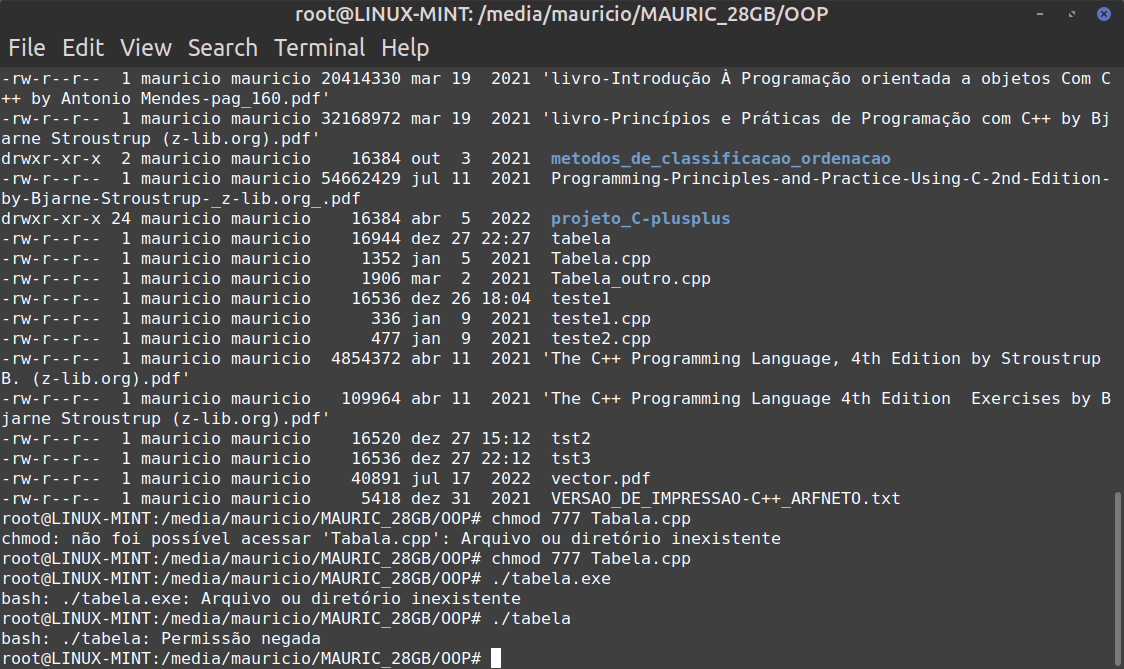Click the terminal cursor at the last prompt

[x=496, y=659]
